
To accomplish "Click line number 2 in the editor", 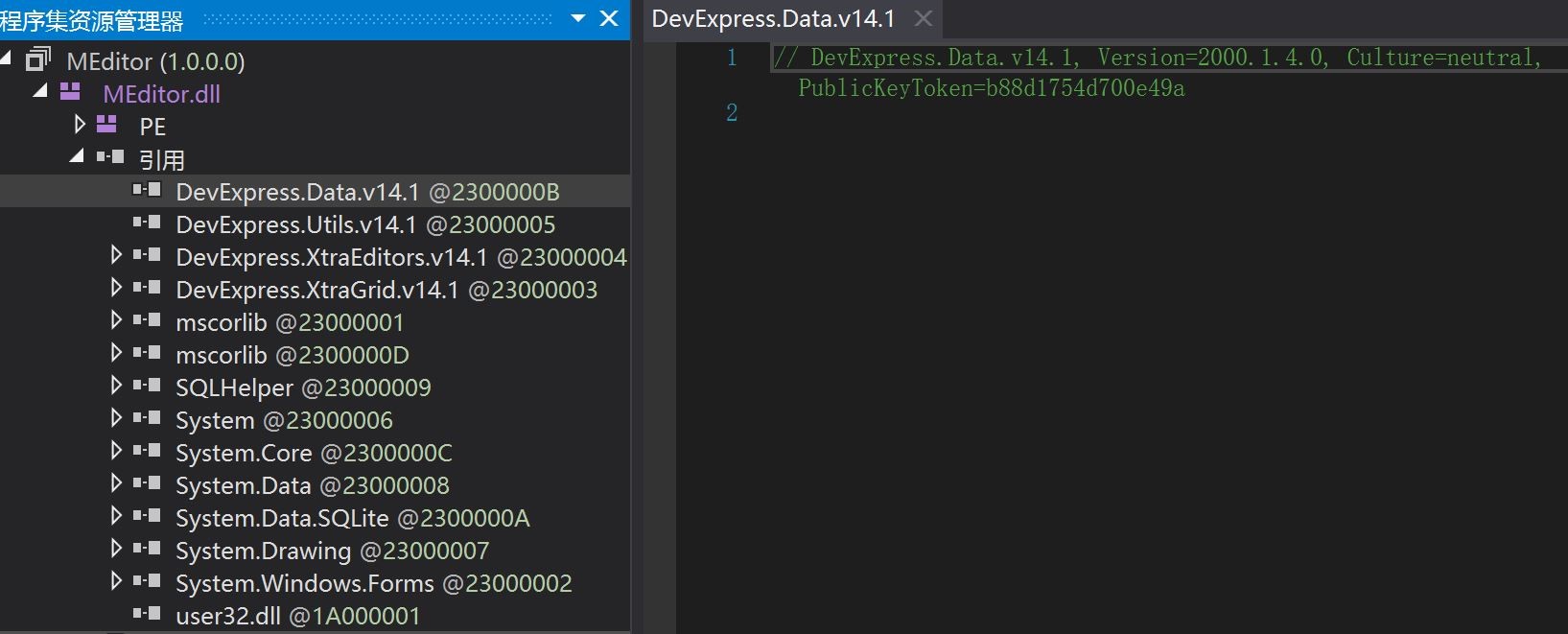I will (732, 113).
